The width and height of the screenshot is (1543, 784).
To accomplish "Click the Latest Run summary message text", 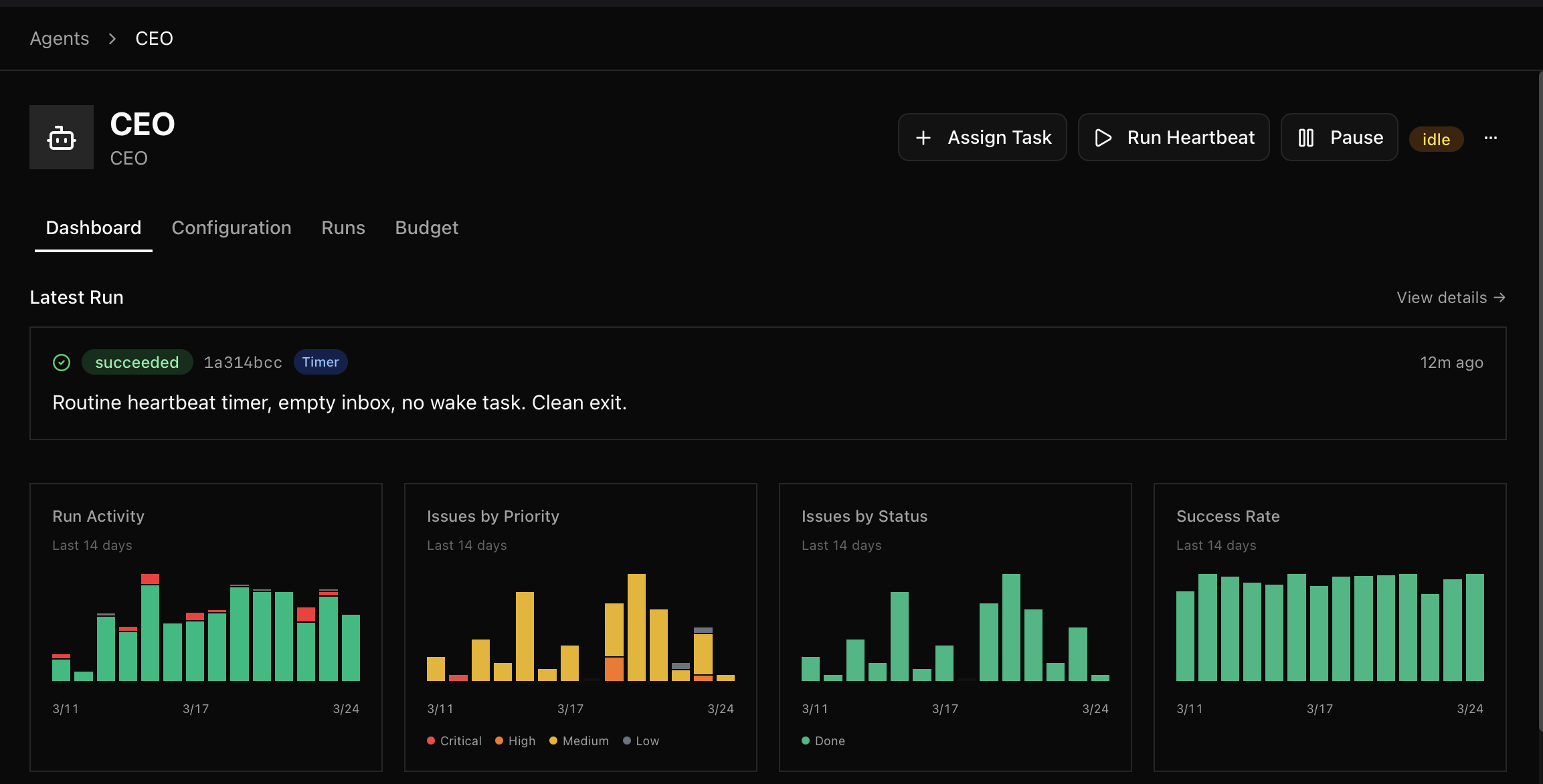I will (x=340, y=402).
